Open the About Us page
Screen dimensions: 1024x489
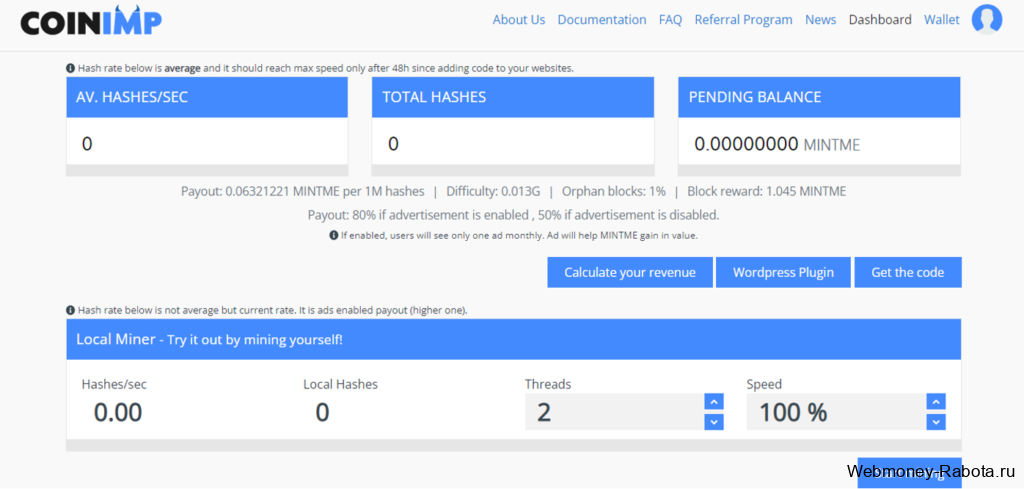[519, 20]
